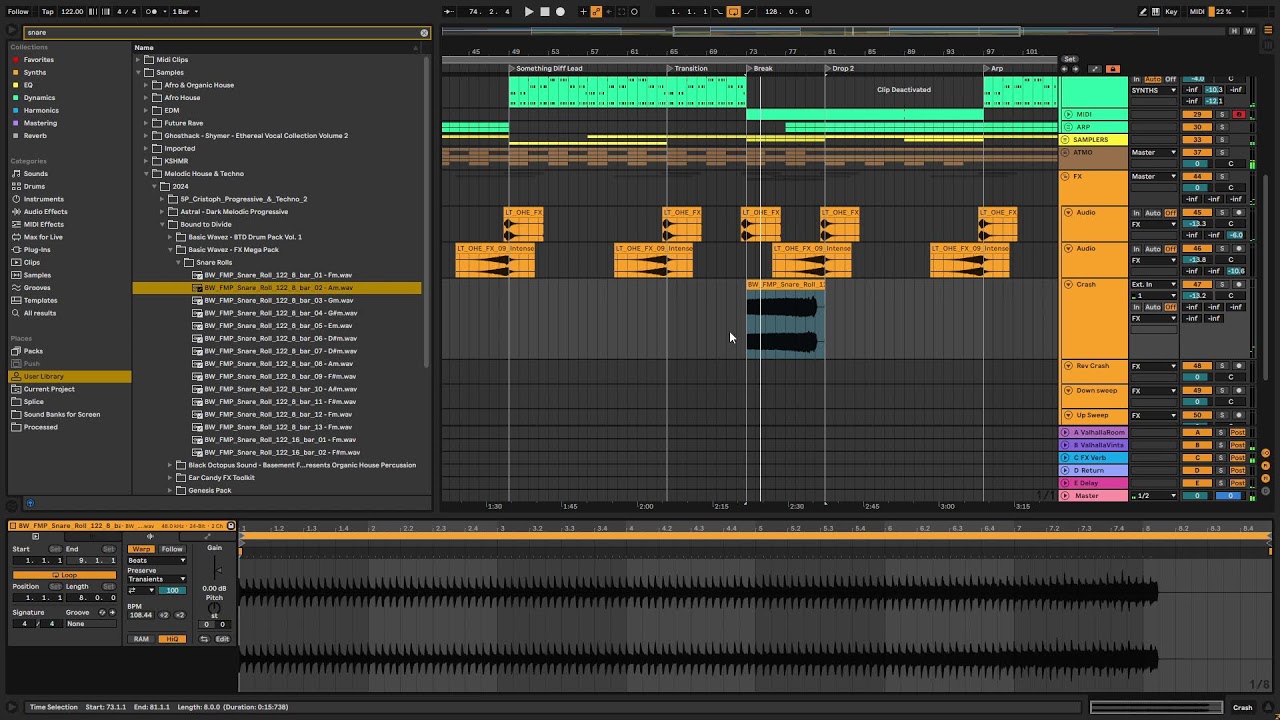Arm the MIDI track for recording
This screenshot has width=1280, height=720.
(x=1238, y=115)
